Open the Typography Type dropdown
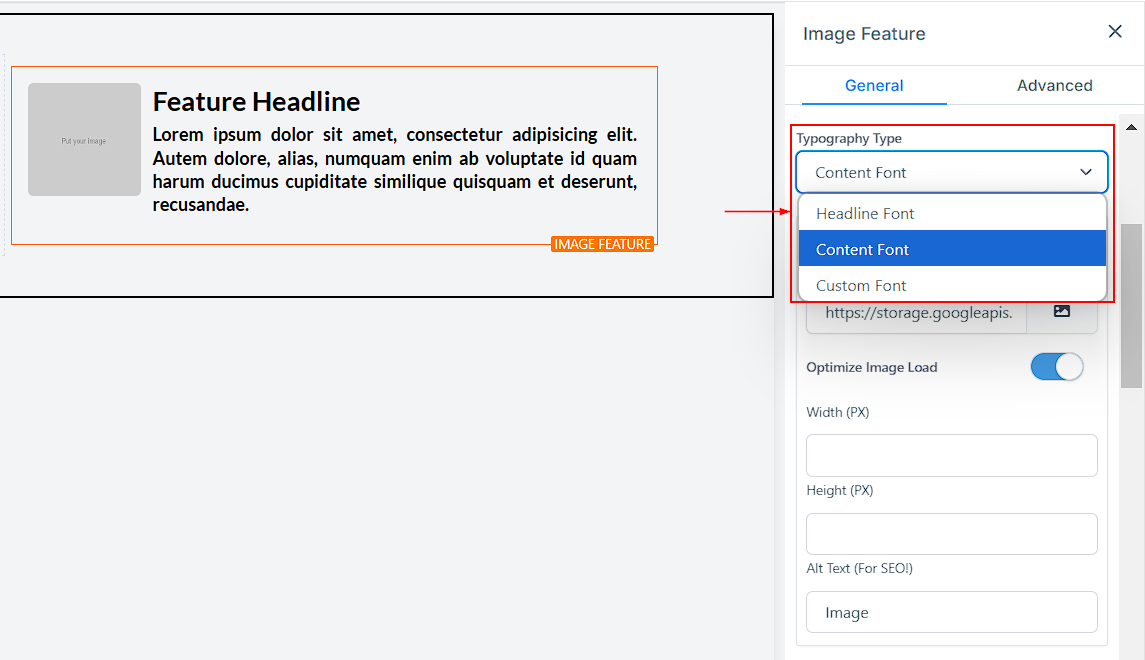 tap(951, 172)
